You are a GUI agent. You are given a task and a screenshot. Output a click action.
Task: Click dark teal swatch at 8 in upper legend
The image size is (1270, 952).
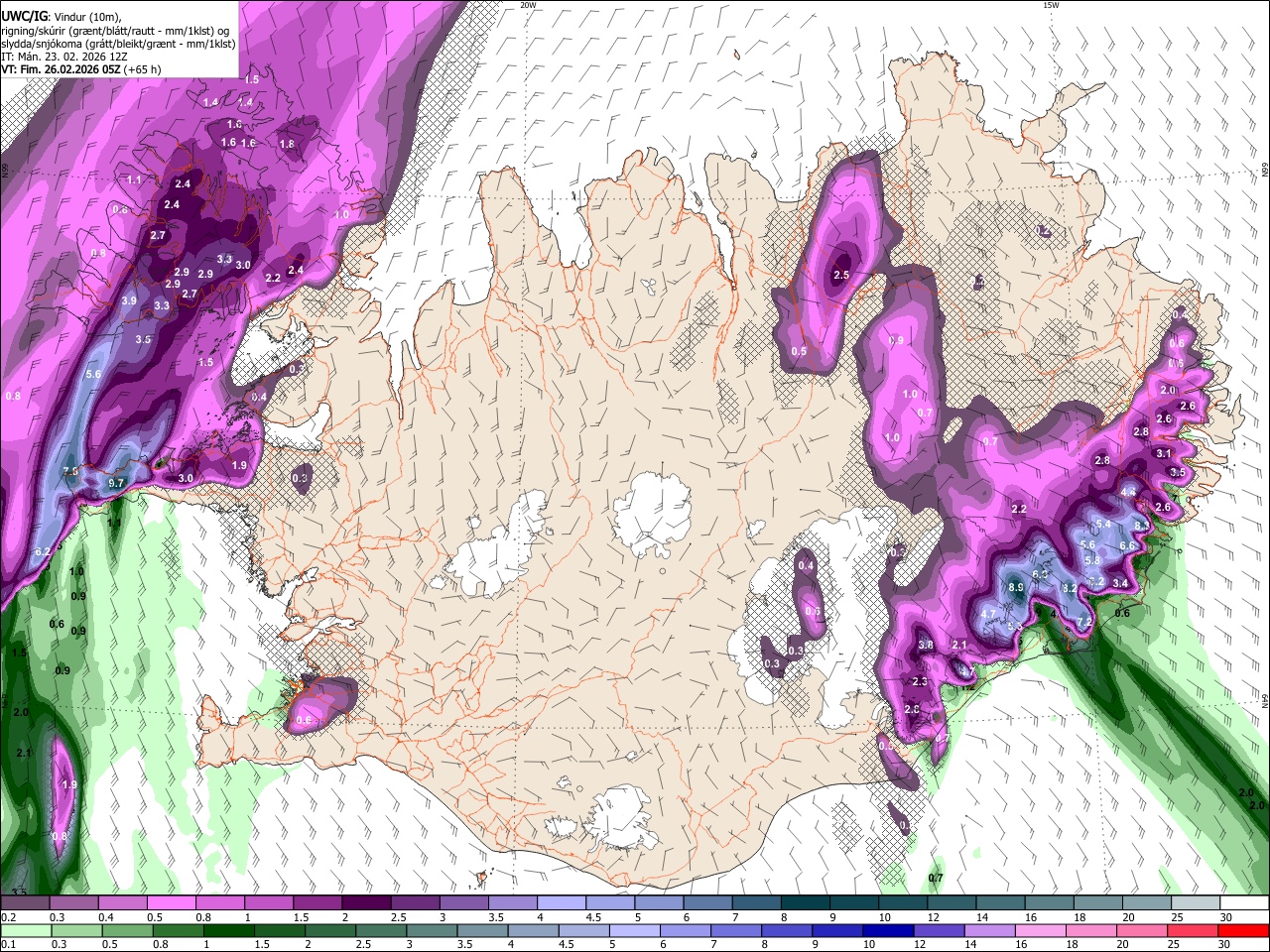pyautogui.click(x=805, y=903)
